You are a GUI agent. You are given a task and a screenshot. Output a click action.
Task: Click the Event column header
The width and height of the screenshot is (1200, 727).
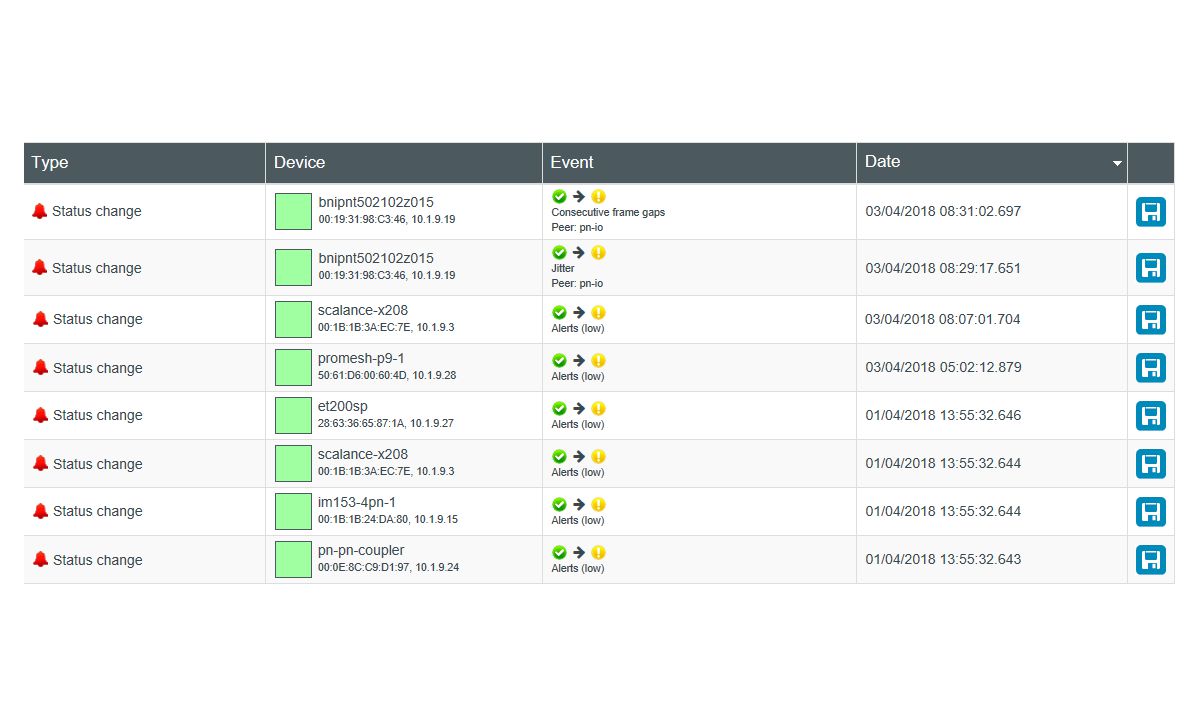pyautogui.click(x=572, y=162)
